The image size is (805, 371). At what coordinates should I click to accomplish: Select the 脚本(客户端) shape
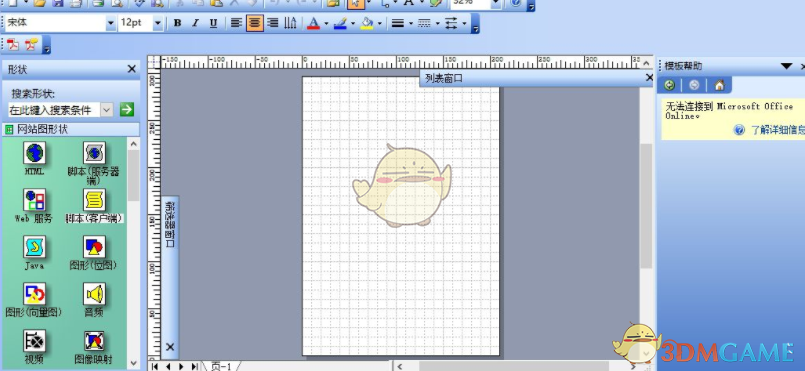tap(94, 206)
